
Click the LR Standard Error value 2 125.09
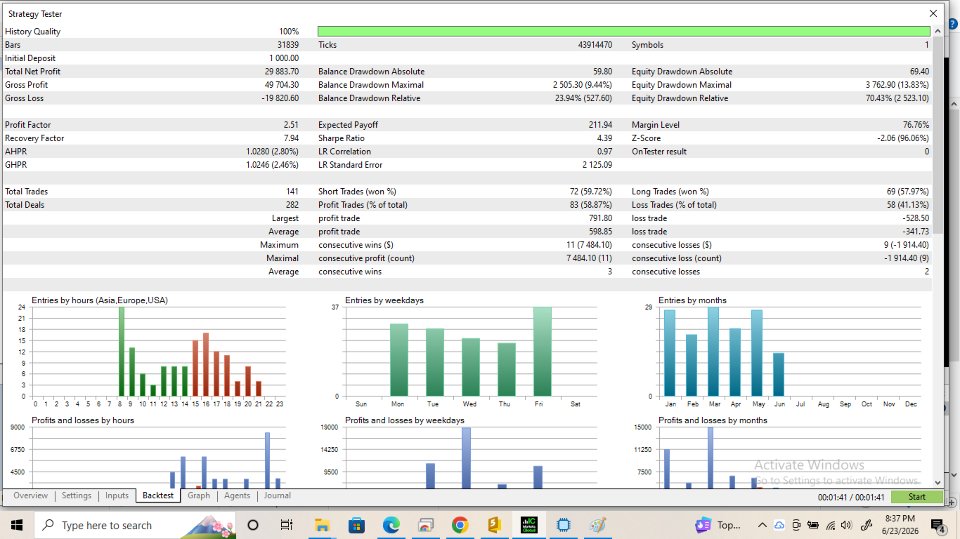coord(597,165)
